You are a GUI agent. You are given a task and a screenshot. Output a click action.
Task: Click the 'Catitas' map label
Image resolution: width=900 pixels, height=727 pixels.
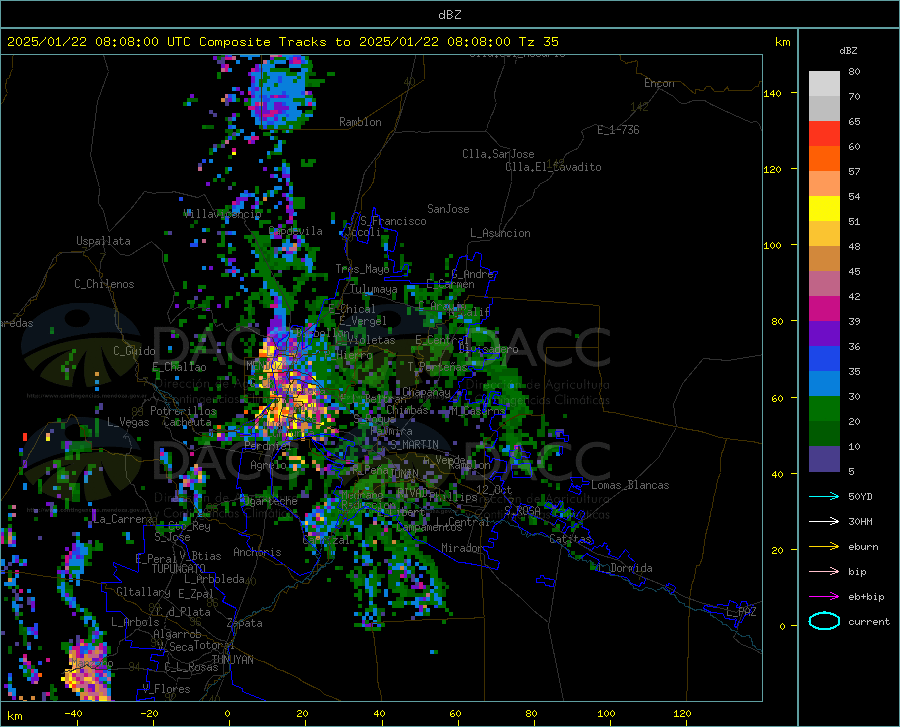[x=570, y=538]
